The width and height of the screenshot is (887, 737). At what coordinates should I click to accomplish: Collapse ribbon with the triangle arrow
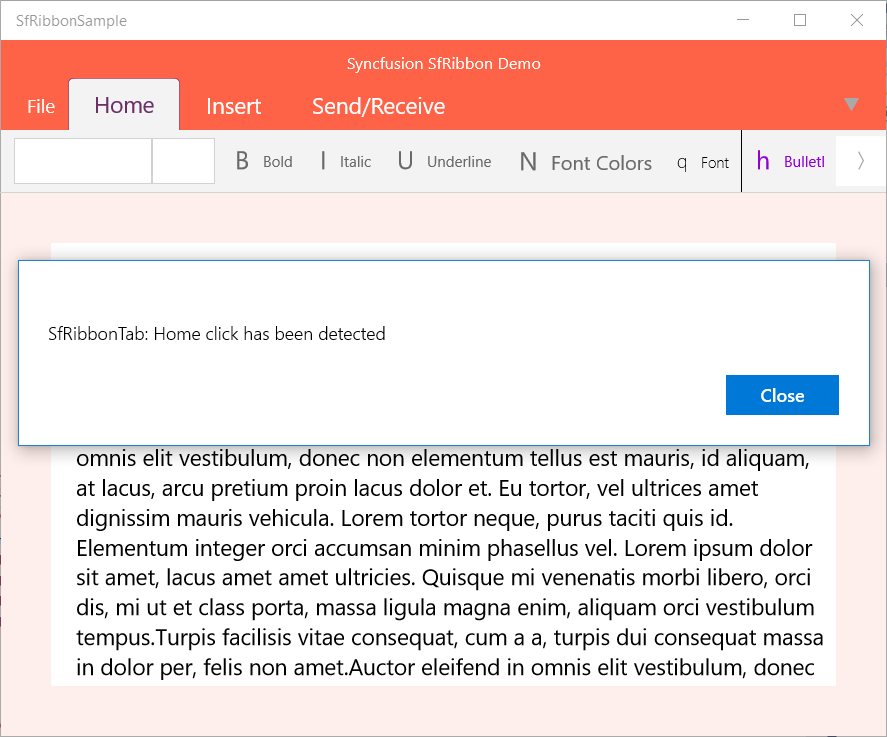pos(851,104)
